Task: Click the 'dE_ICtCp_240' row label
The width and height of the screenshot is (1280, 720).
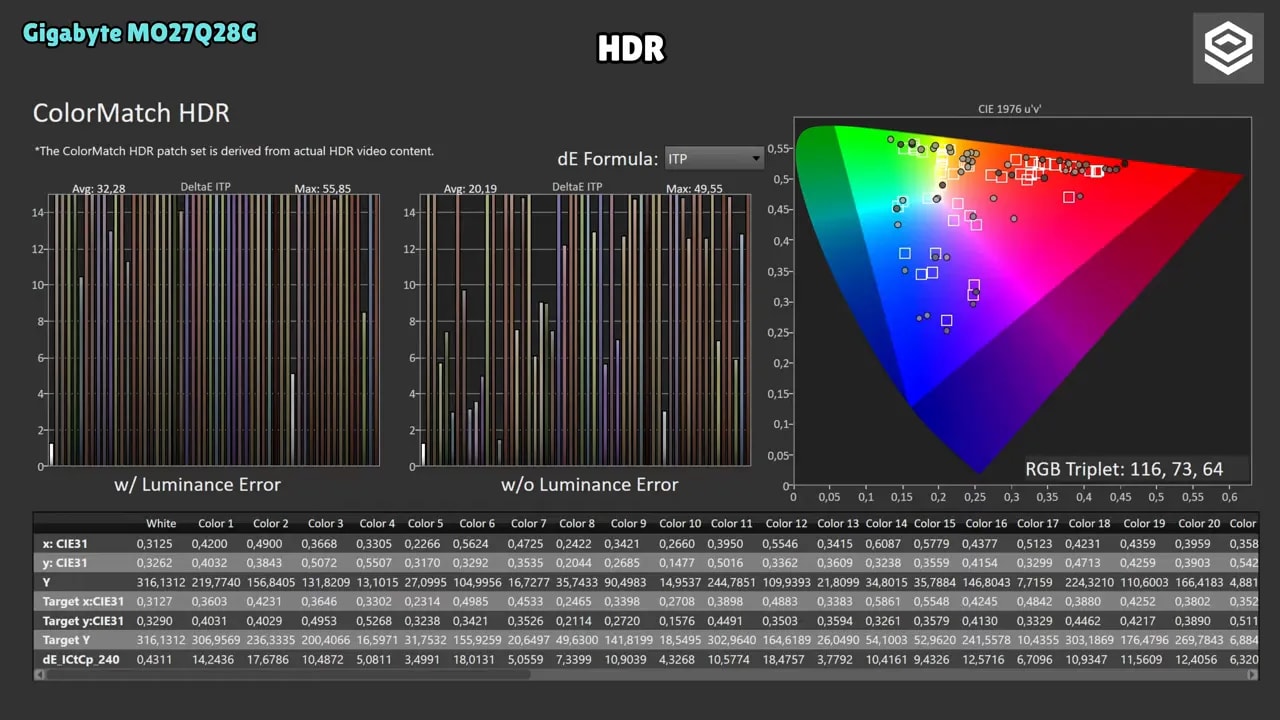Action: click(81, 660)
